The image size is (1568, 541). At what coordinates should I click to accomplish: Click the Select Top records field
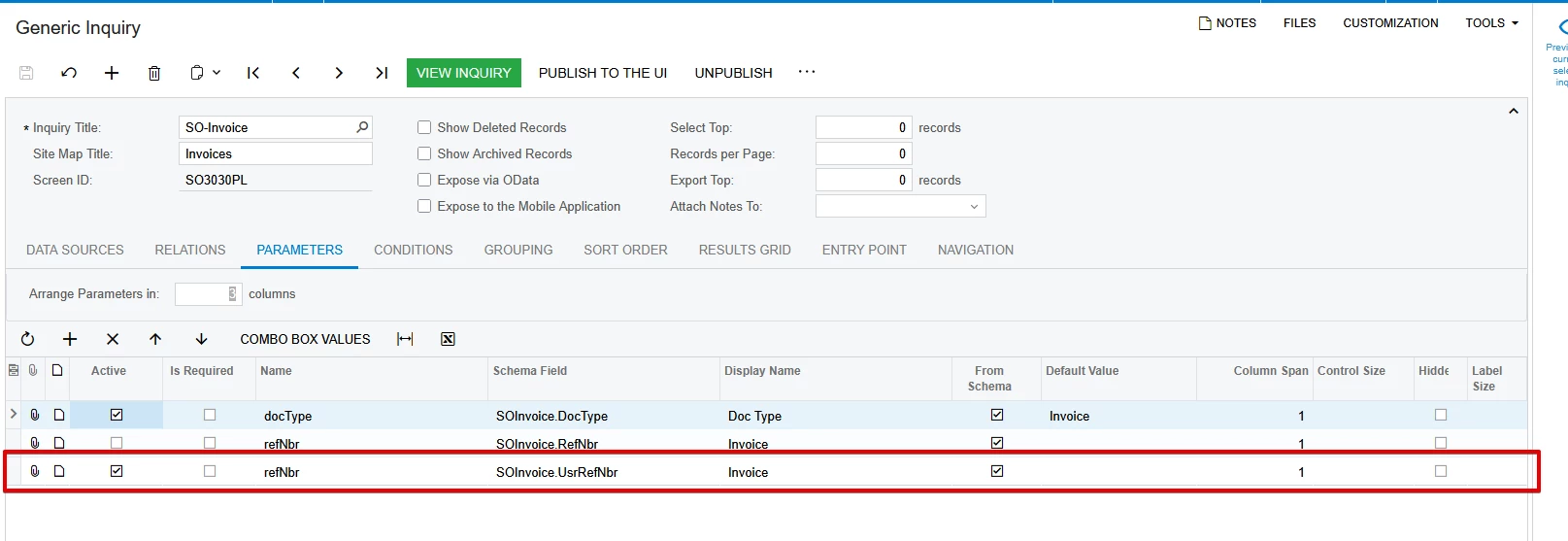863,127
